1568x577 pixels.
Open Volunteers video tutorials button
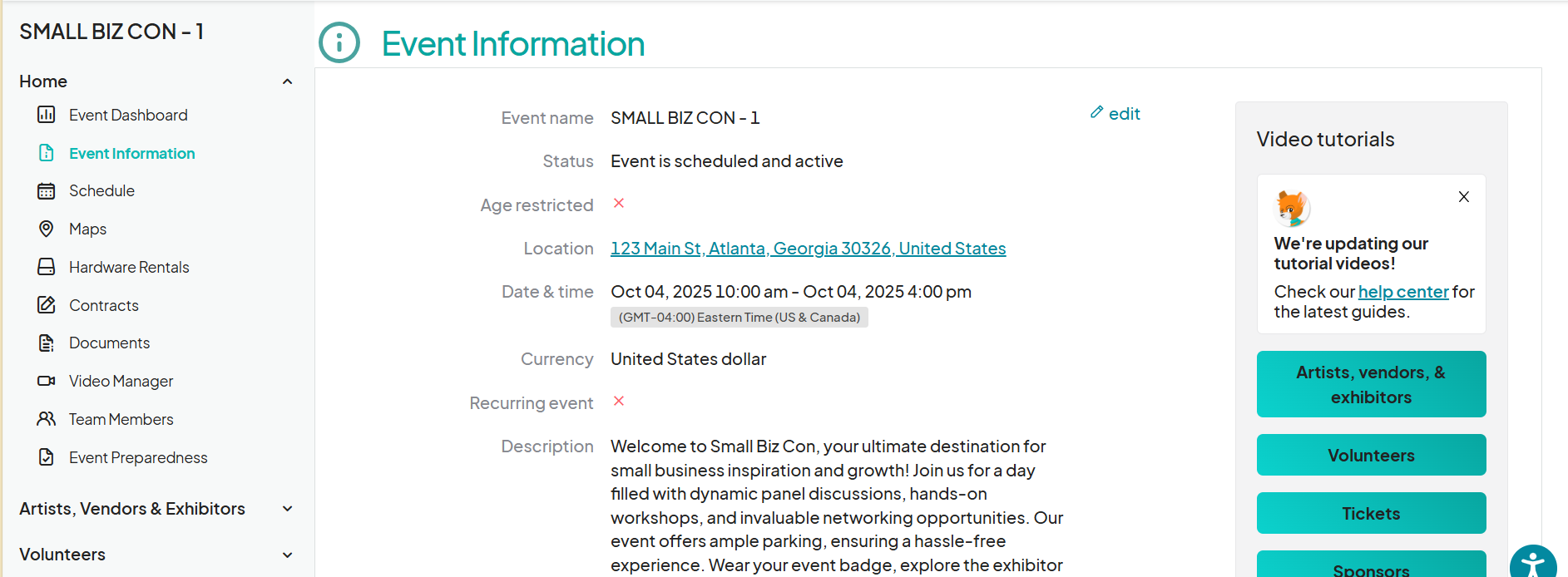click(1371, 456)
